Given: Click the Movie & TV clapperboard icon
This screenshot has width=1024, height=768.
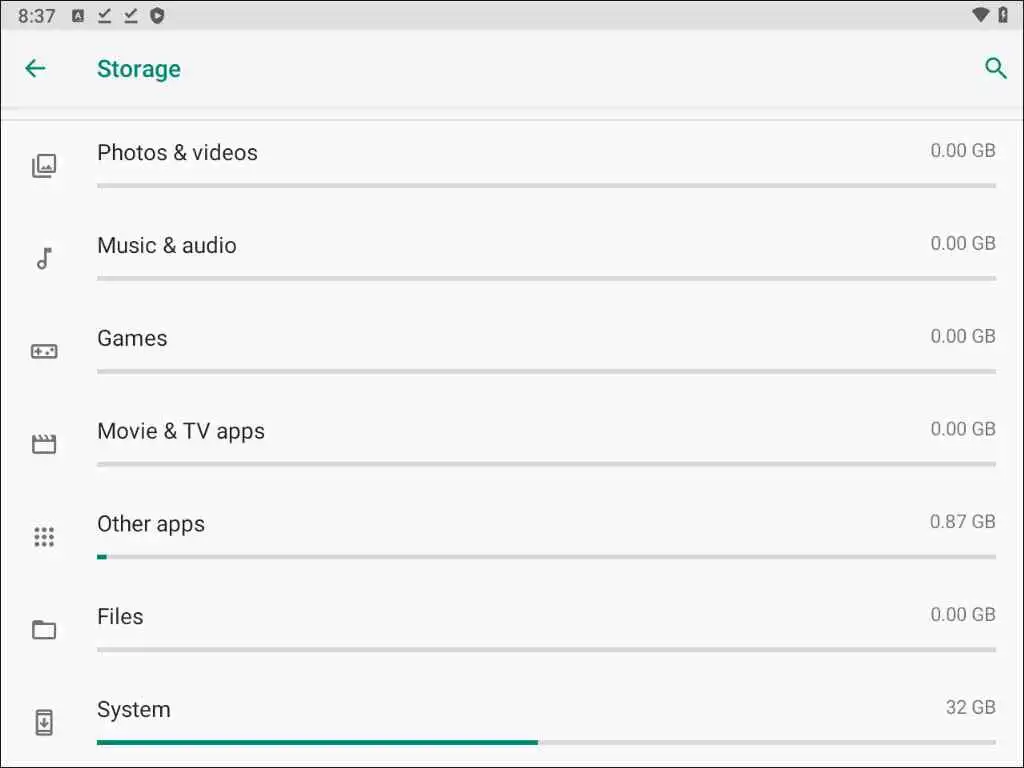Looking at the screenshot, I should click(x=44, y=444).
